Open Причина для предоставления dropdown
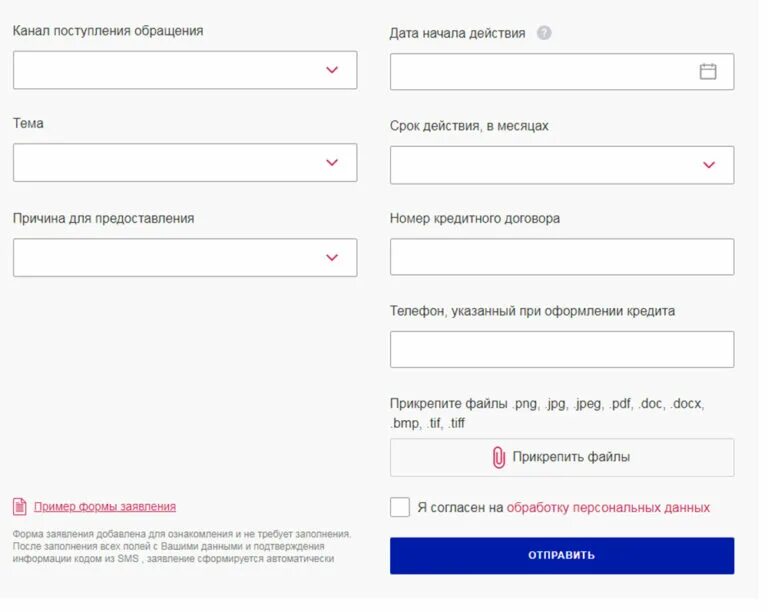Viewport: 768px width, 612px height. (184, 257)
